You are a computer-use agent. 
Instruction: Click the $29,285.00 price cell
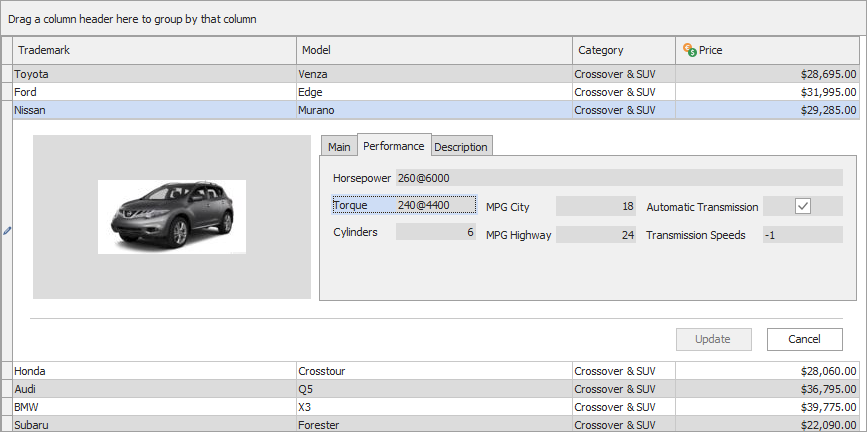(767, 110)
